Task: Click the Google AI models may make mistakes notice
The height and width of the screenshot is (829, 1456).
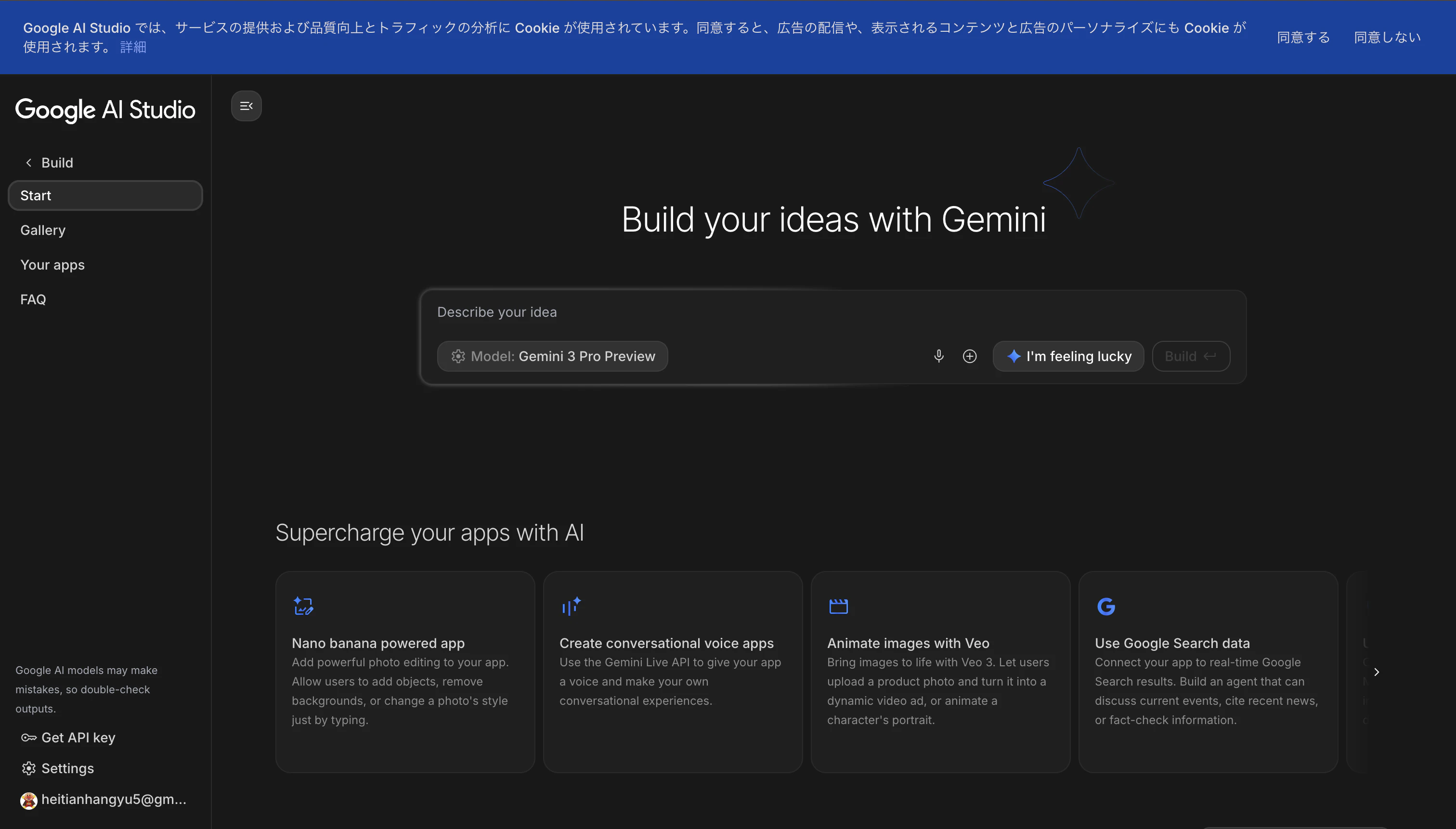Action: (x=87, y=689)
